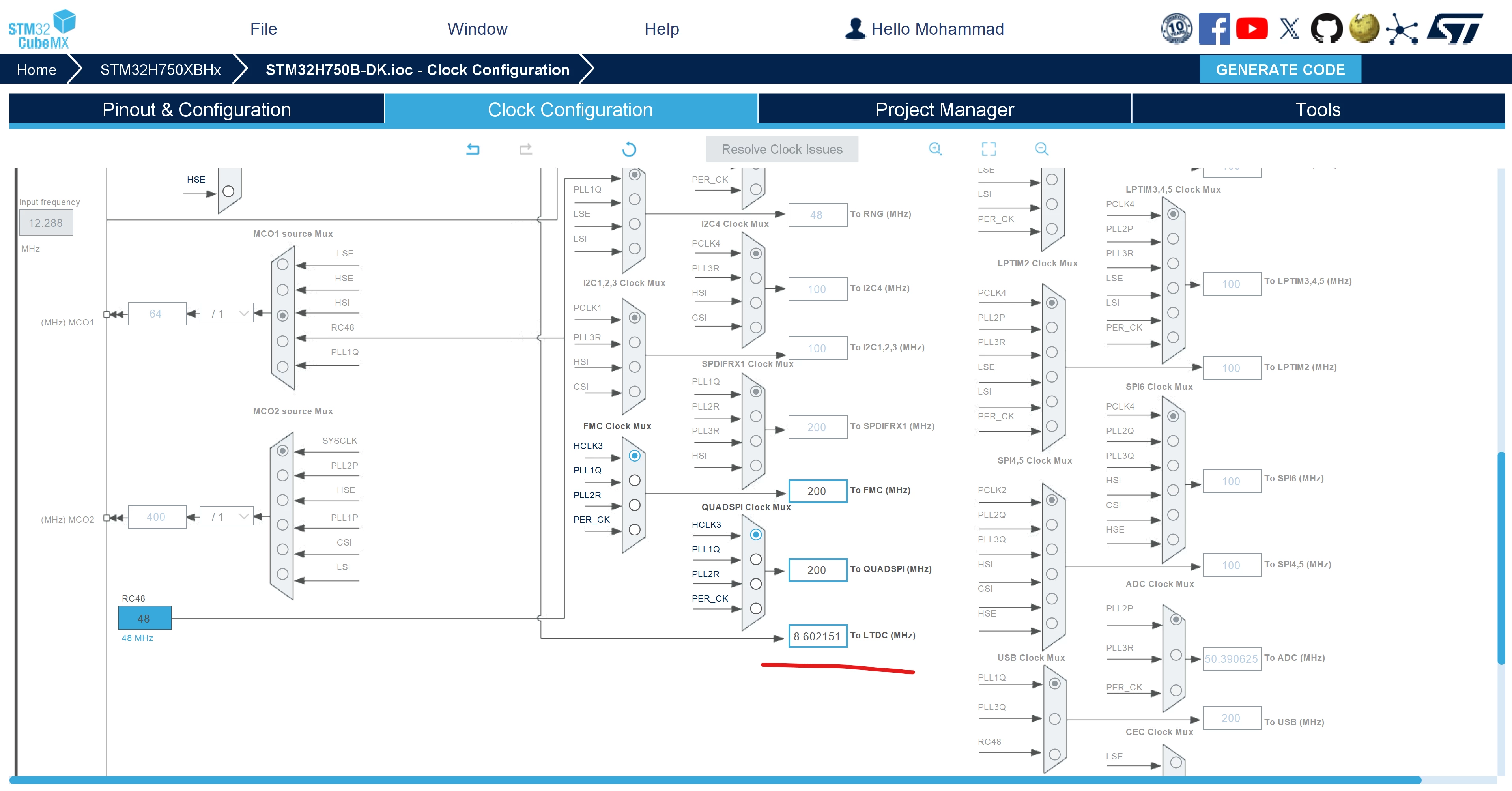The width and height of the screenshot is (1512, 791).
Task: Select LSE in MCO1 source Mux
Action: [x=283, y=264]
